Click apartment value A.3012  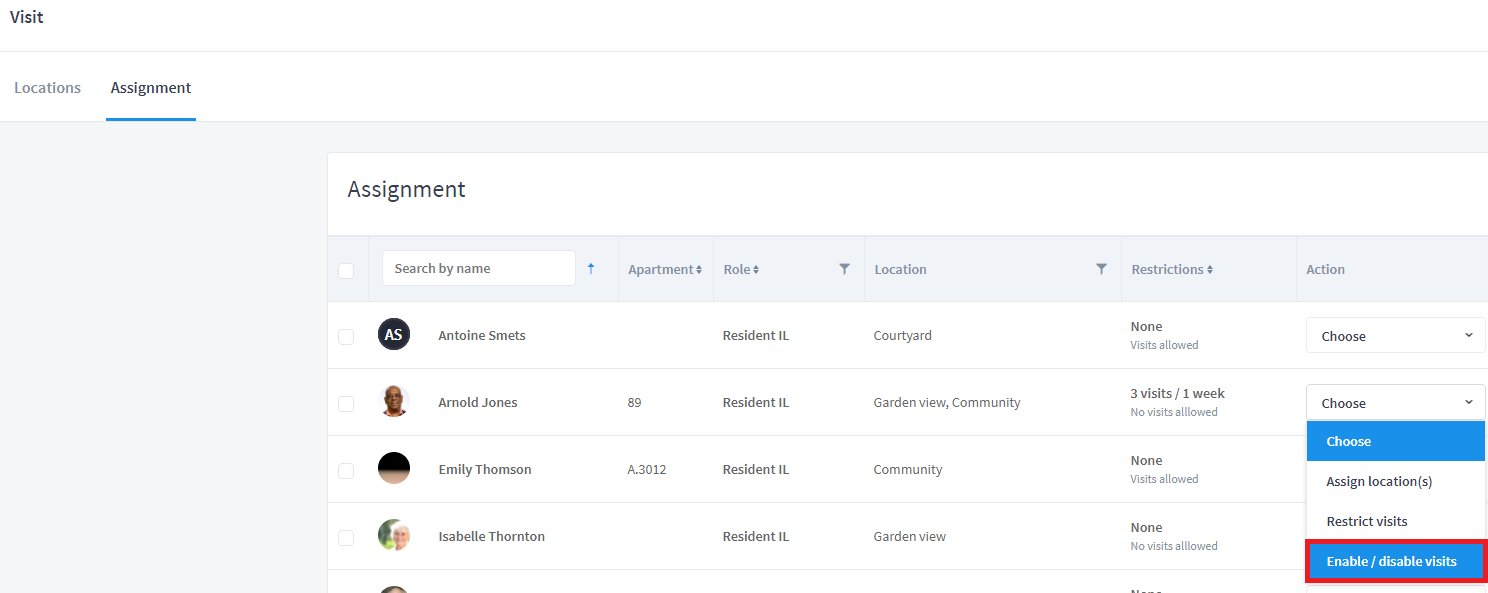point(647,470)
